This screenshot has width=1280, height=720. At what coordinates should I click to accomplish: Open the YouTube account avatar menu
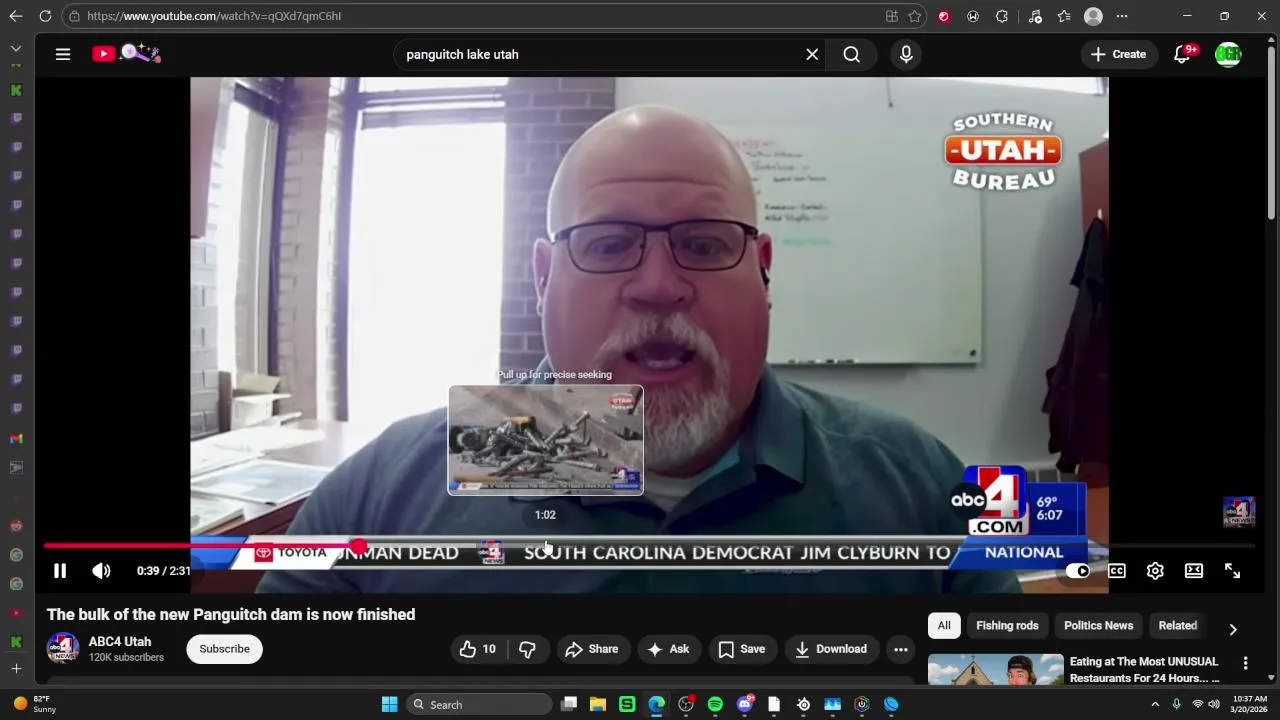(x=1228, y=54)
